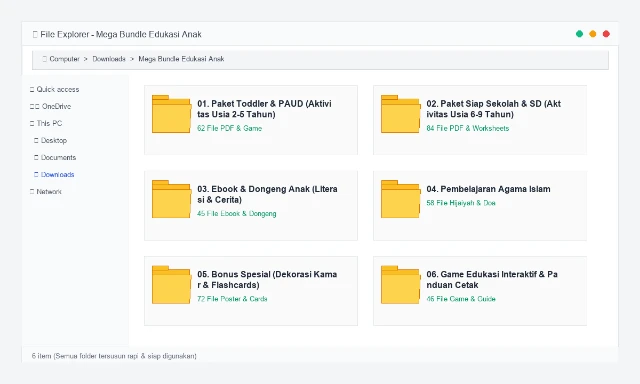
Task: Go to Desktop in the sidebar
Action: (x=51, y=140)
